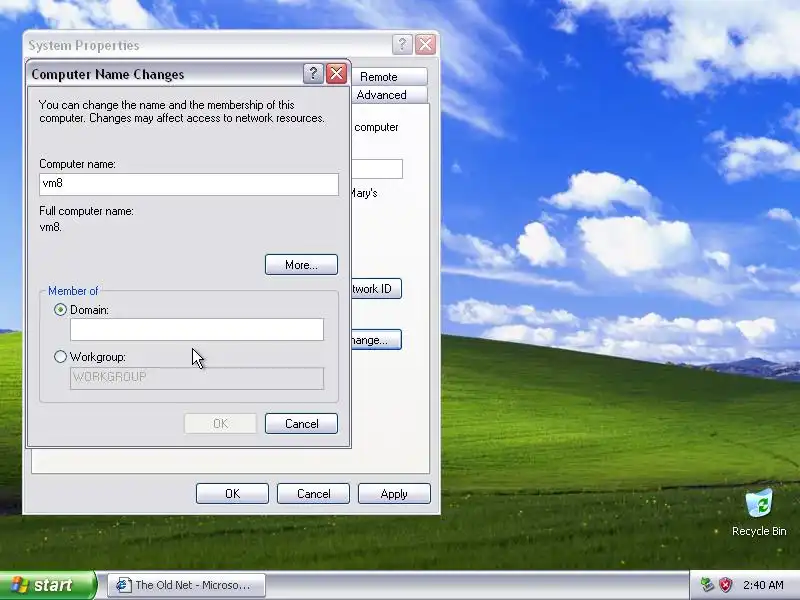Click Apply in the System Properties window
This screenshot has height=600, width=800.
click(x=394, y=493)
